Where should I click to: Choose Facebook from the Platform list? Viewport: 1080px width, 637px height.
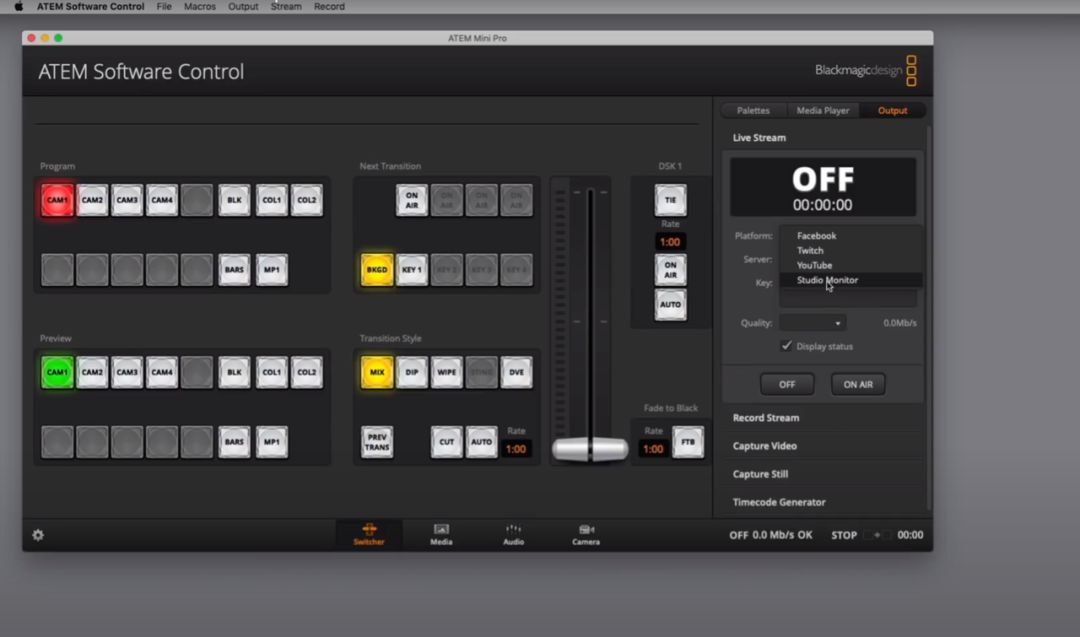[x=851, y=236]
